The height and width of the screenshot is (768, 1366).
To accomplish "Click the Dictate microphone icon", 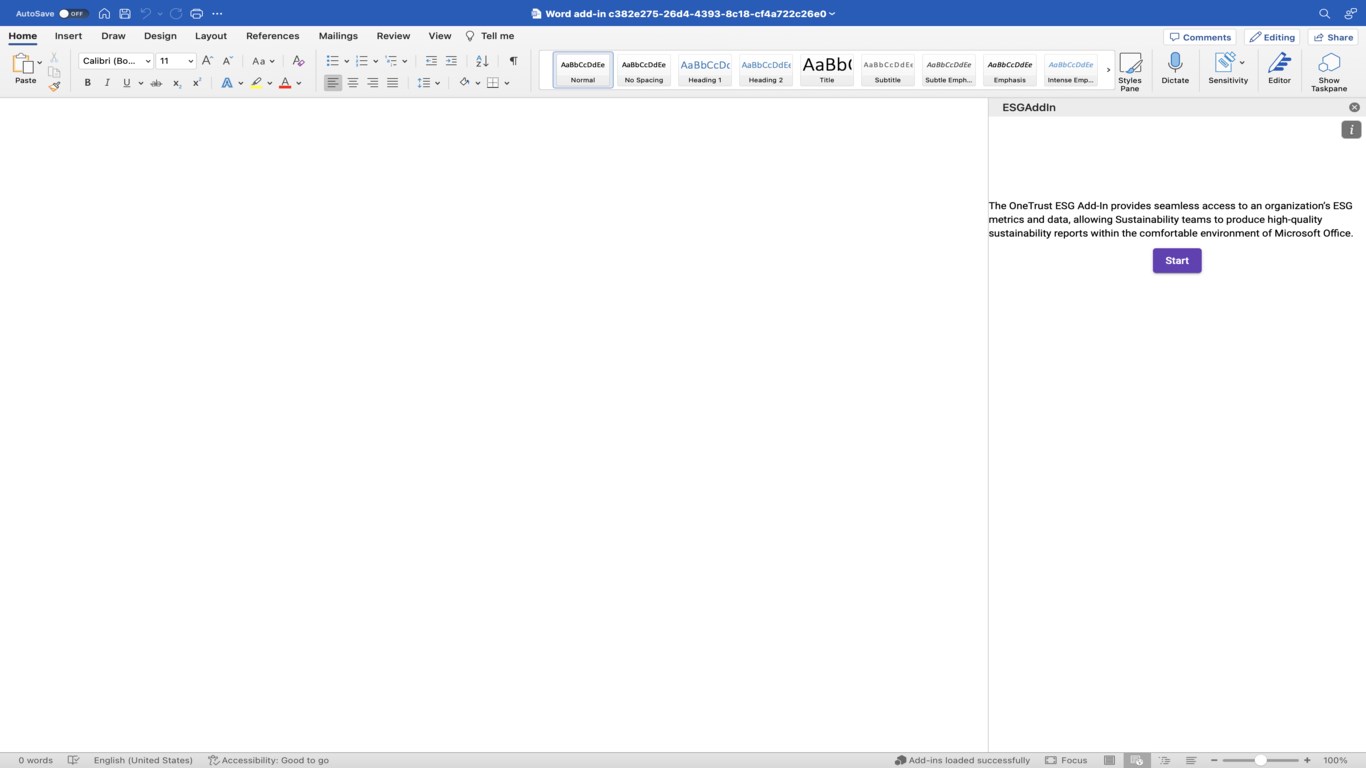I will 1175,69.
